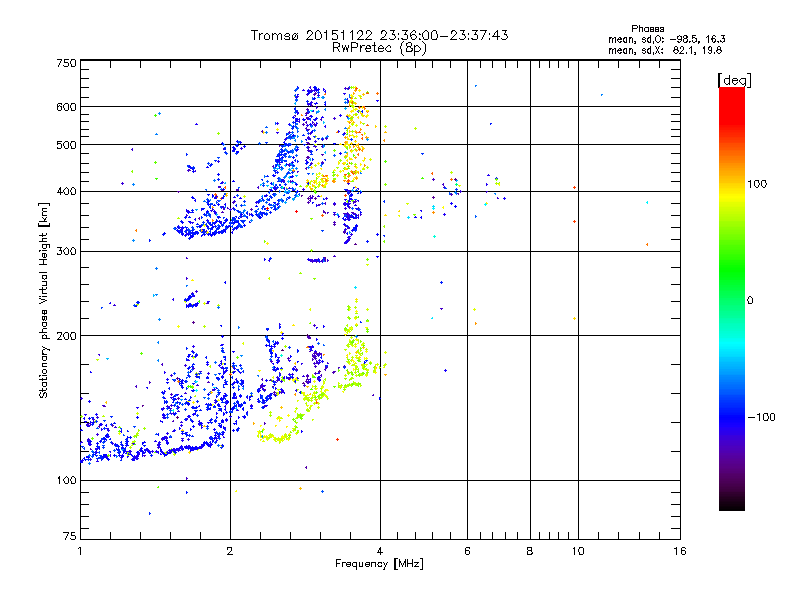Viewport: 800px width, 600px height.
Task: Click the 'Frequency [MHz]' axis label
Action: point(379,564)
